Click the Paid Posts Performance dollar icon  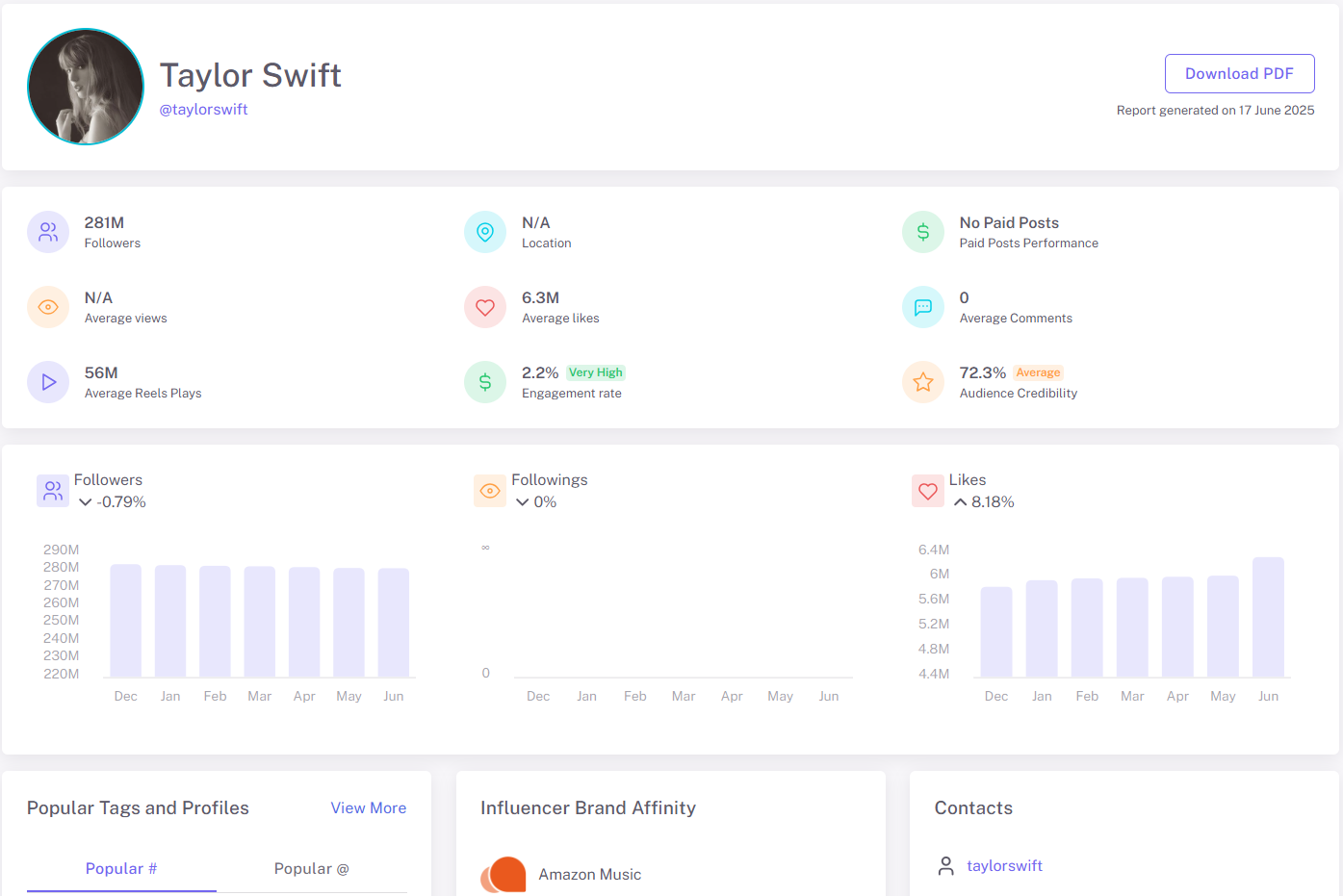pos(923,232)
